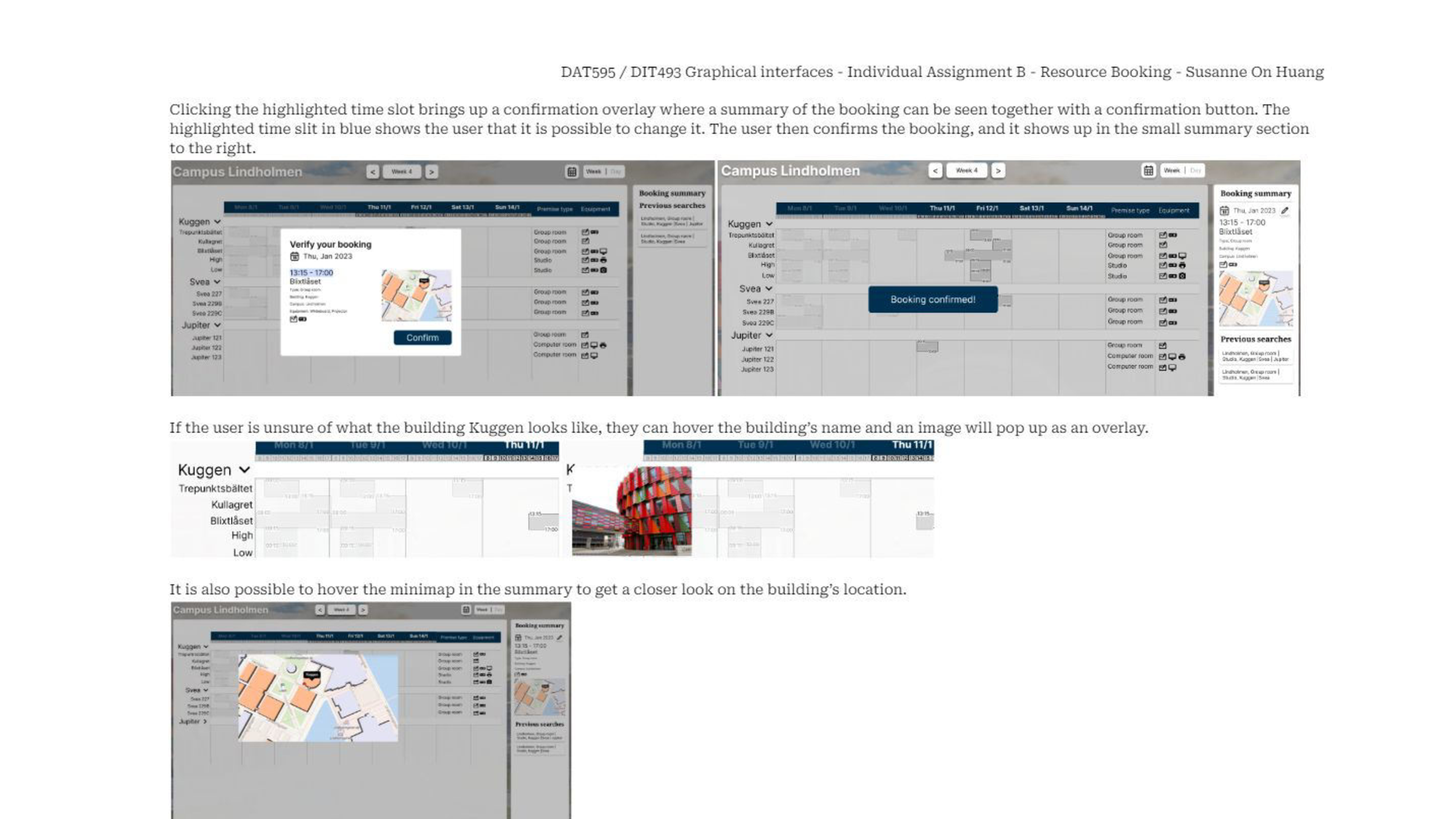Go to next week arrow in Booking confirmed screenshot
This screenshot has height=819, width=1456.
click(x=998, y=170)
